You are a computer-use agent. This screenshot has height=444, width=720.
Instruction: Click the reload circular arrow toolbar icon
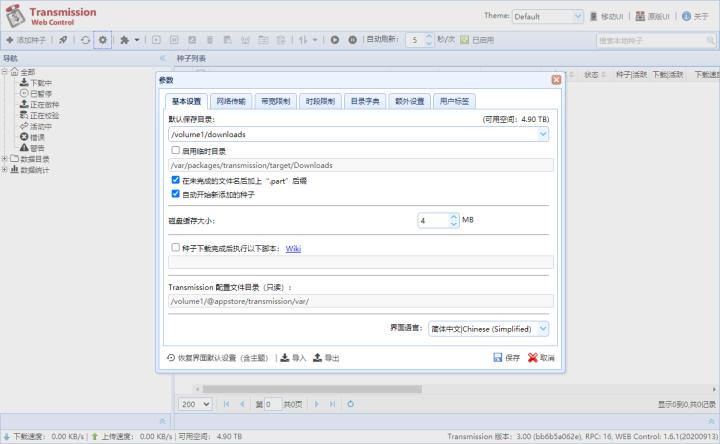click(85, 40)
